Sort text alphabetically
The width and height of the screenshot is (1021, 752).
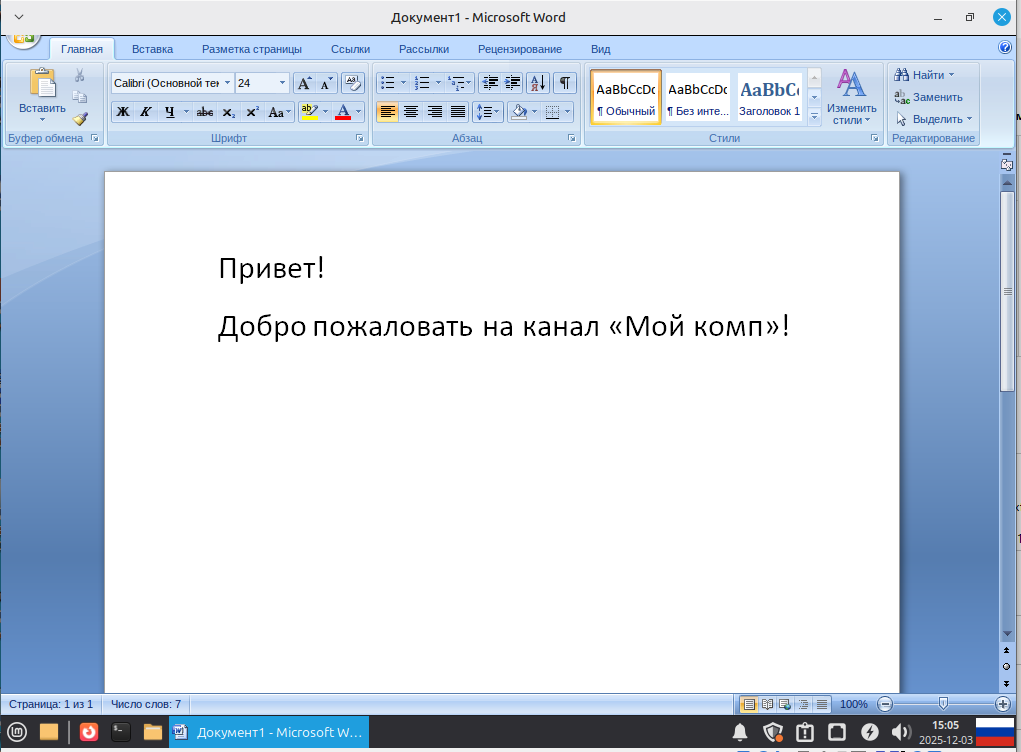click(x=538, y=83)
